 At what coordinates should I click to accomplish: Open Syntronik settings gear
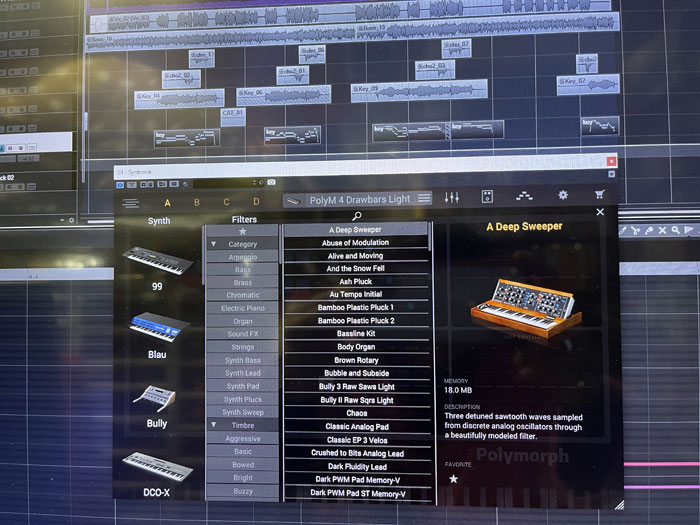(563, 195)
